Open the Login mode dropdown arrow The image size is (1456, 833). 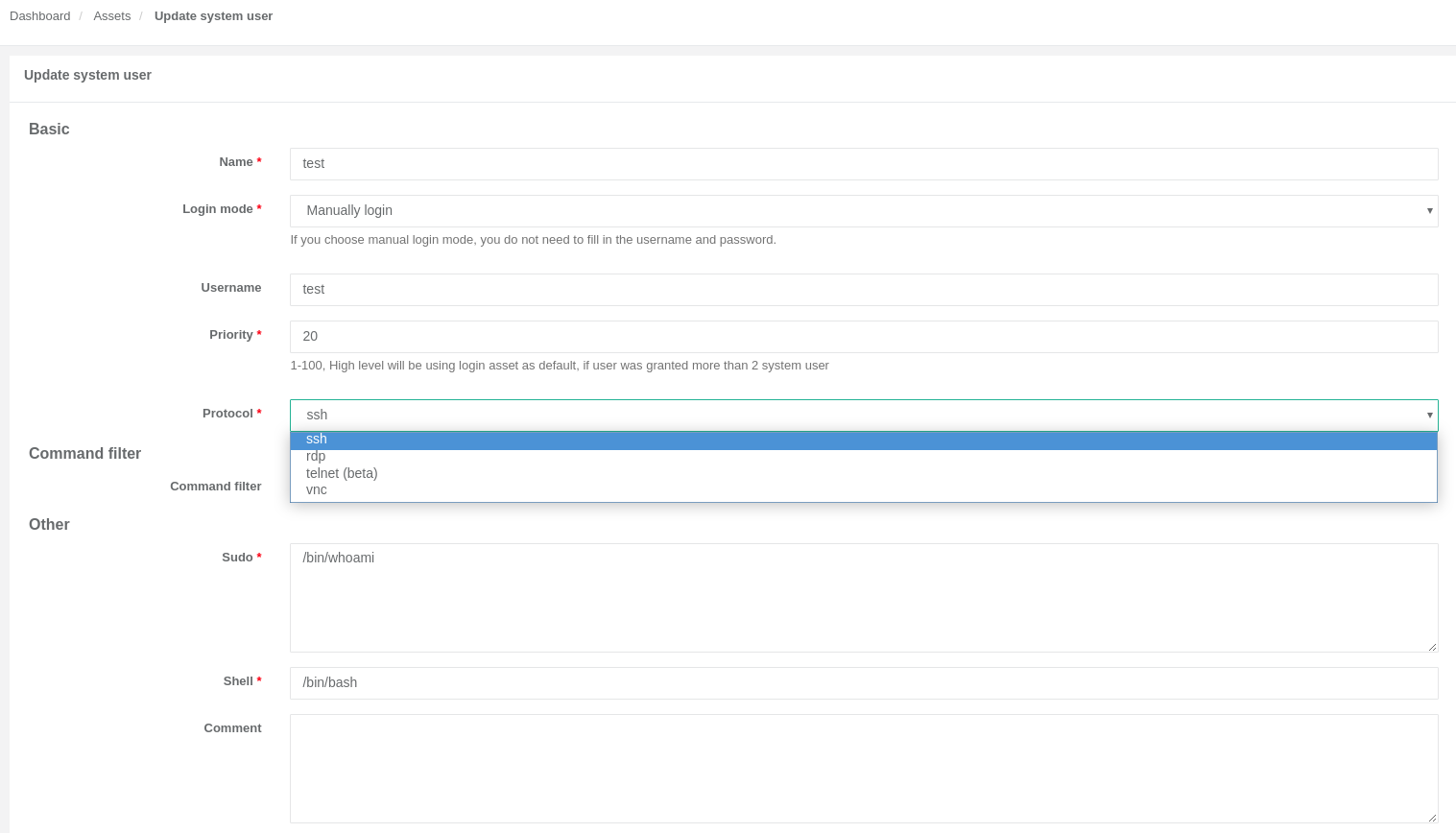click(1429, 210)
